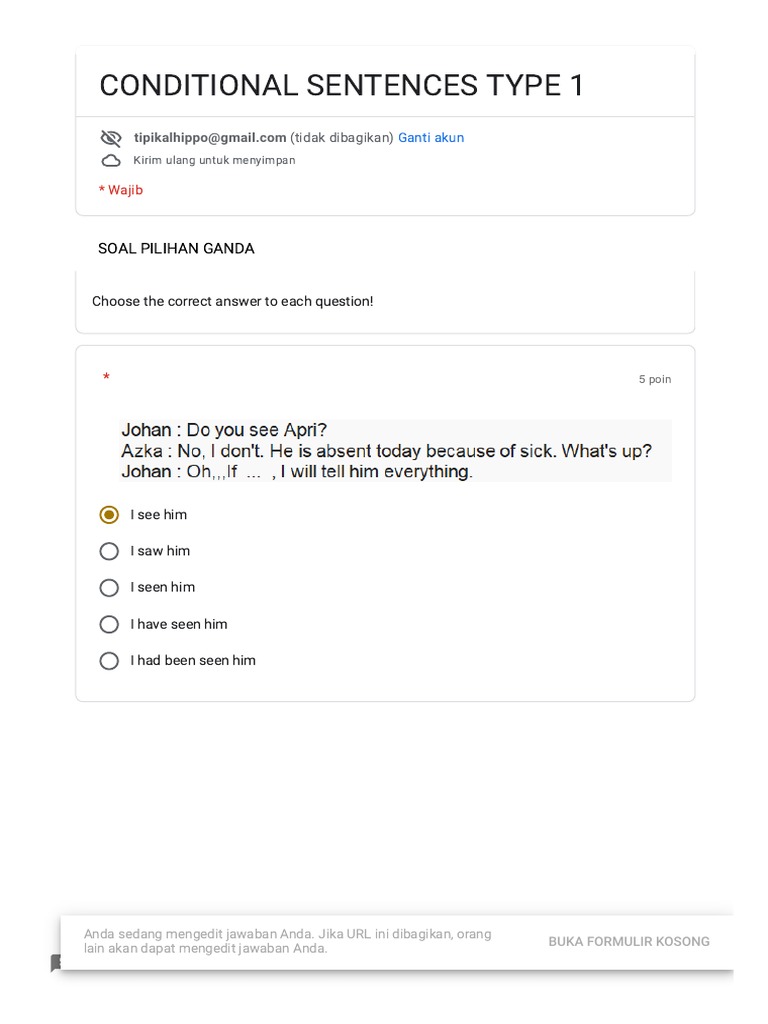
Task: Mark "I had been seen him" answer
Action: (109, 661)
